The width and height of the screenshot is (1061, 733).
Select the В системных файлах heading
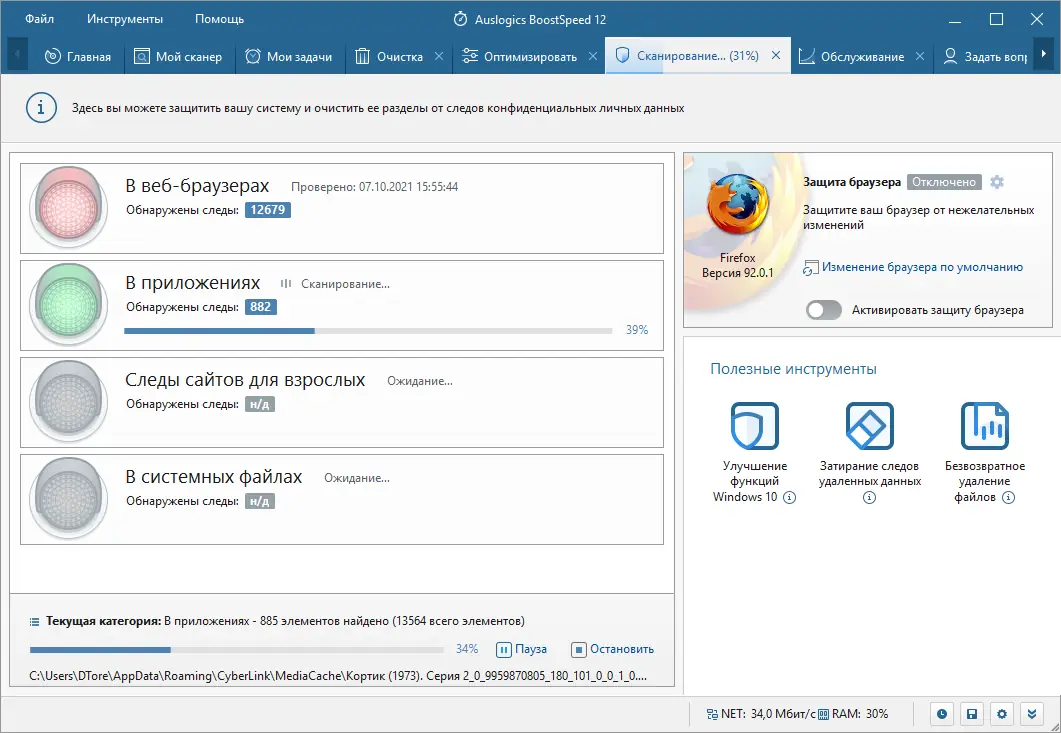tap(214, 477)
